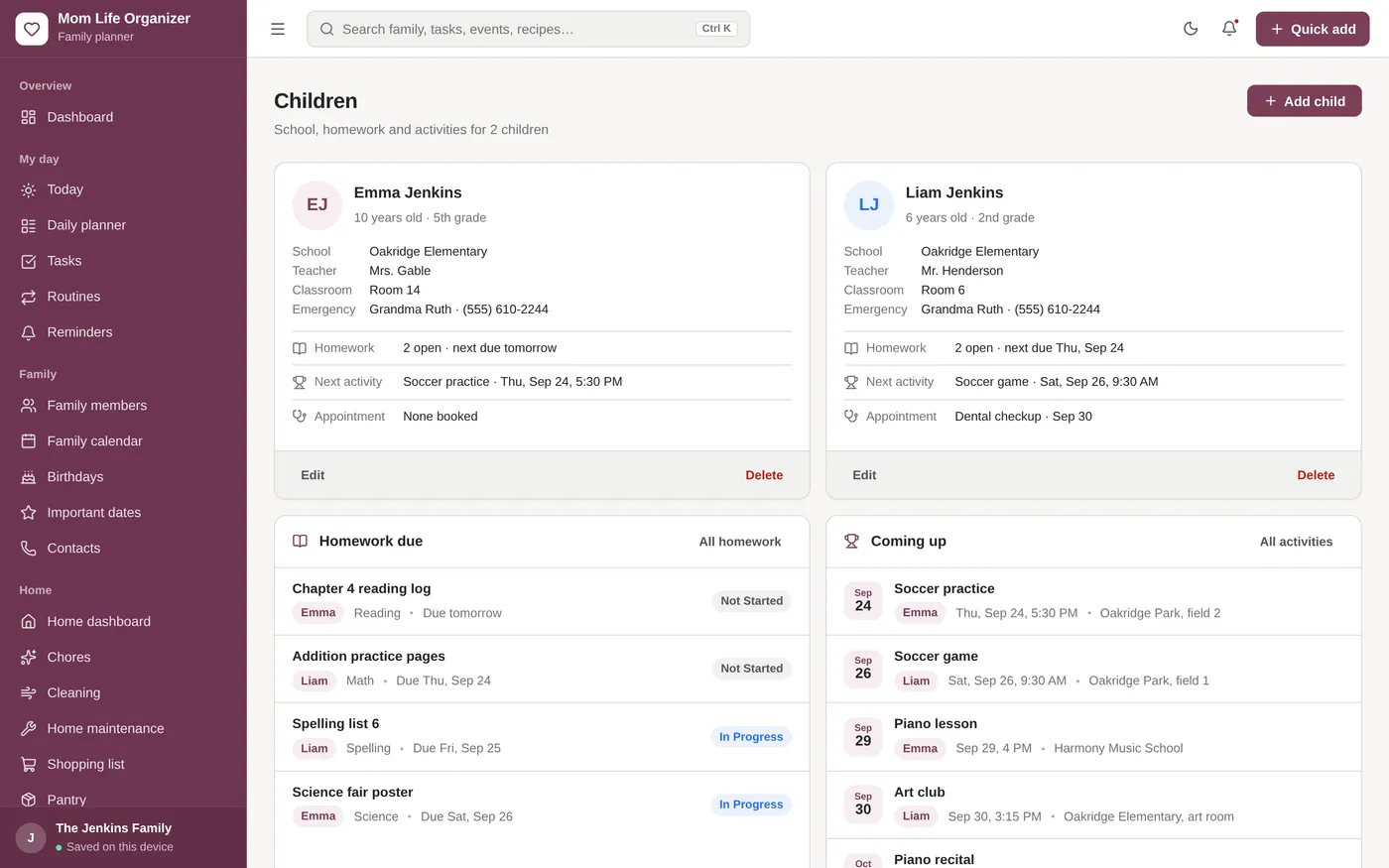Click the Chores sparkle icon
This screenshot has width=1389, height=868.
tap(29, 658)
